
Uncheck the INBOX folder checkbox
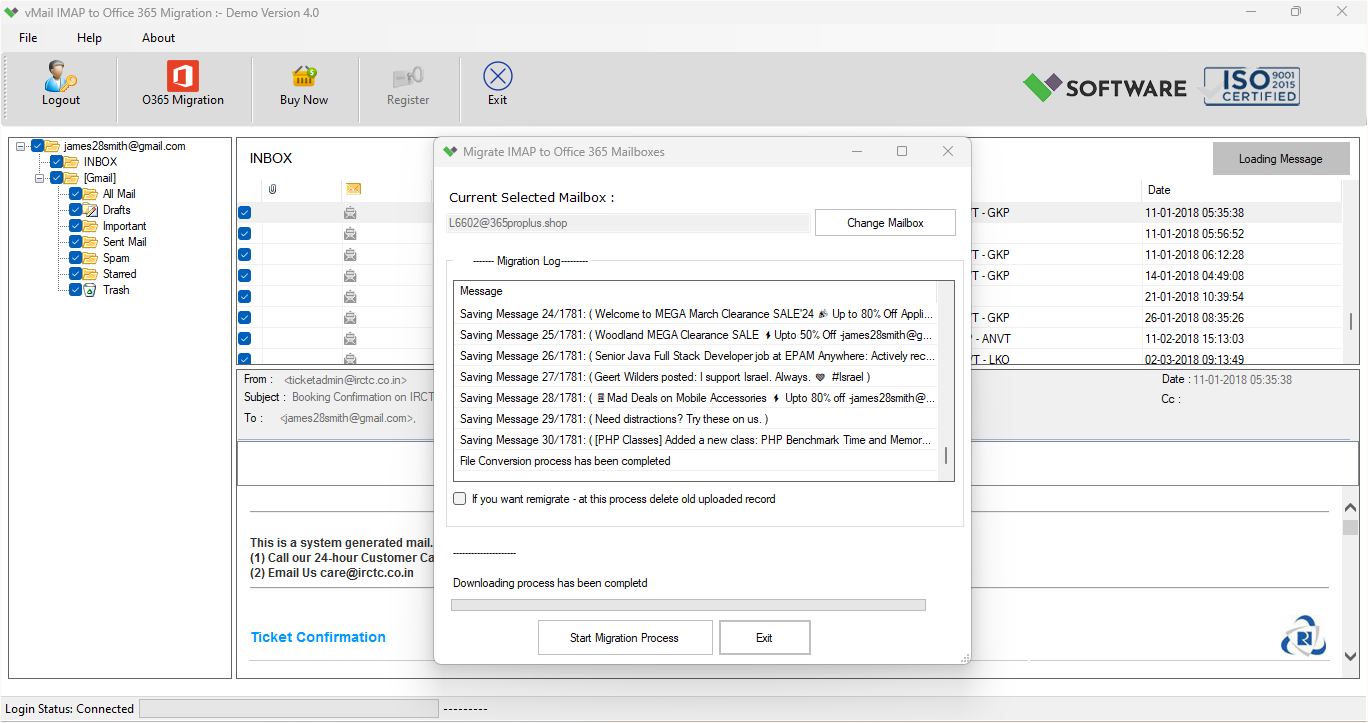point(57,162)
